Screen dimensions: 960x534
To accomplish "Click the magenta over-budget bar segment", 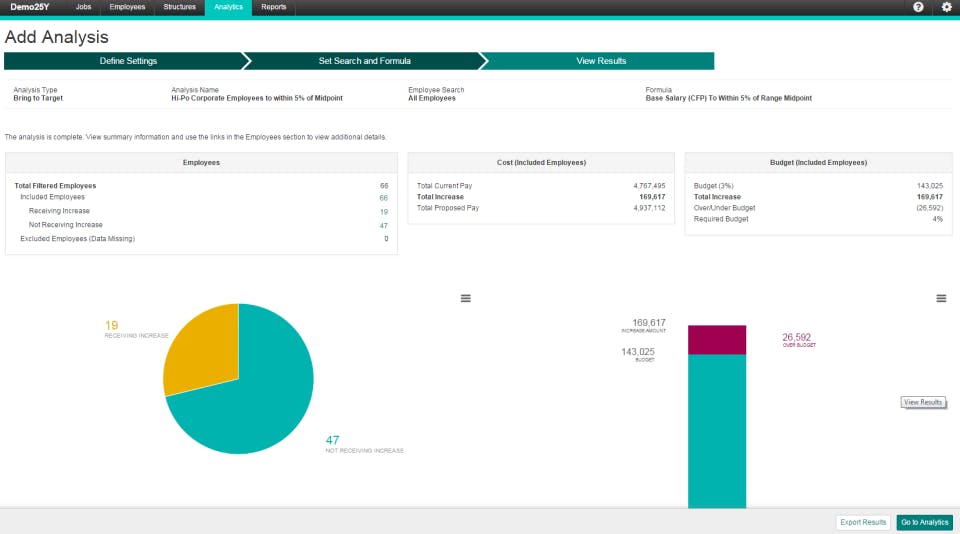I will click(x=717, y=340).
